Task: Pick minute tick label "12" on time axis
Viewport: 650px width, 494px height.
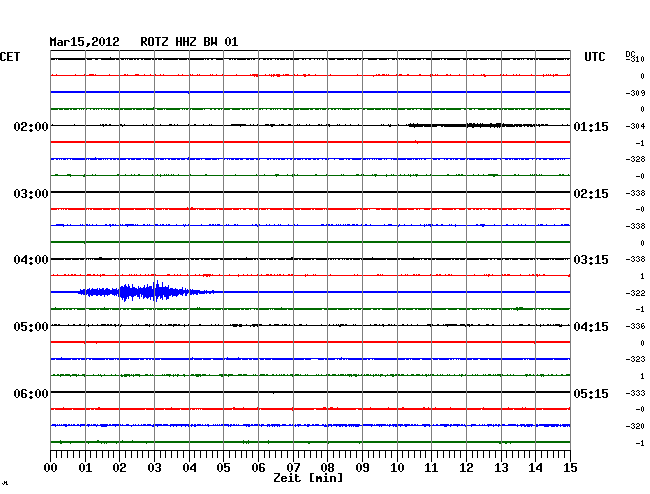Action: tap(466, 467)
